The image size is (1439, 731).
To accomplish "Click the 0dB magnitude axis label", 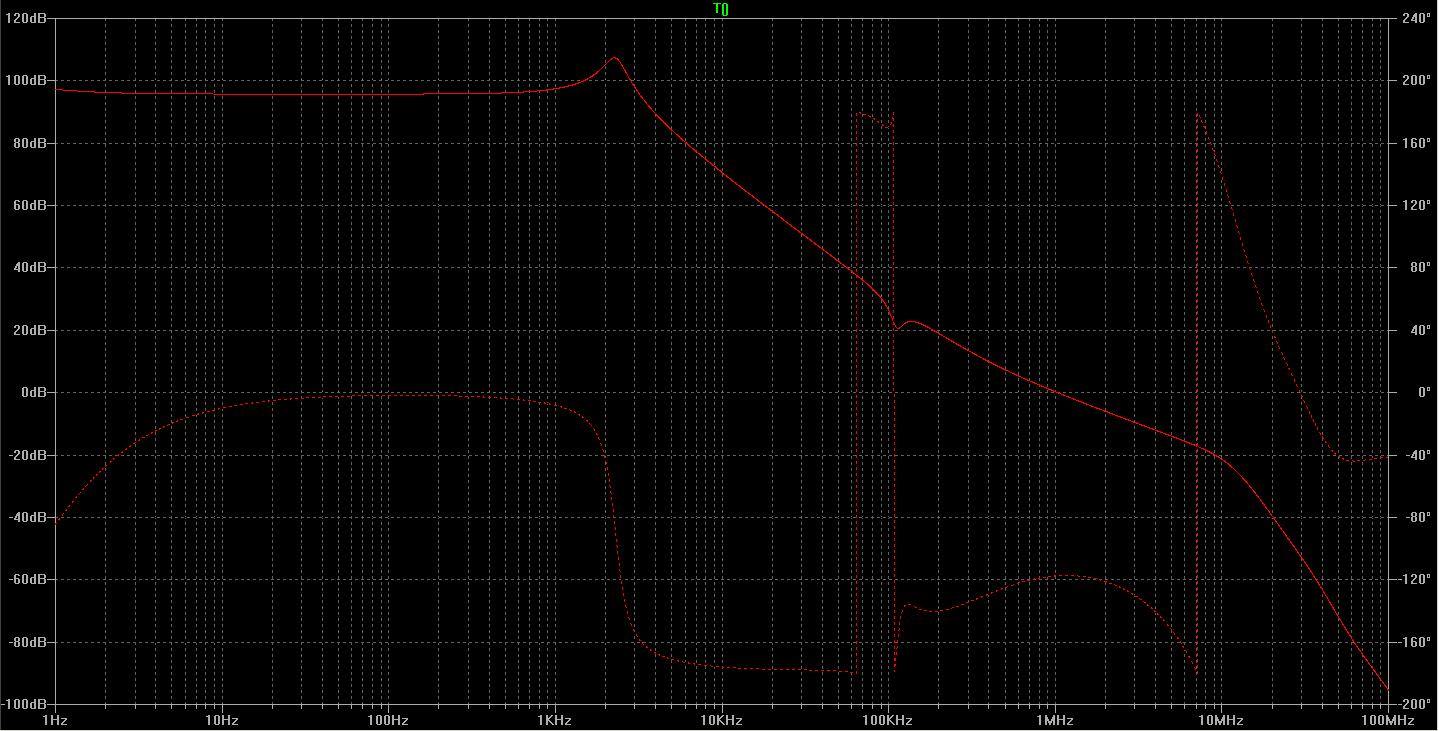I will pyautogui.click(x=33, y=392).
